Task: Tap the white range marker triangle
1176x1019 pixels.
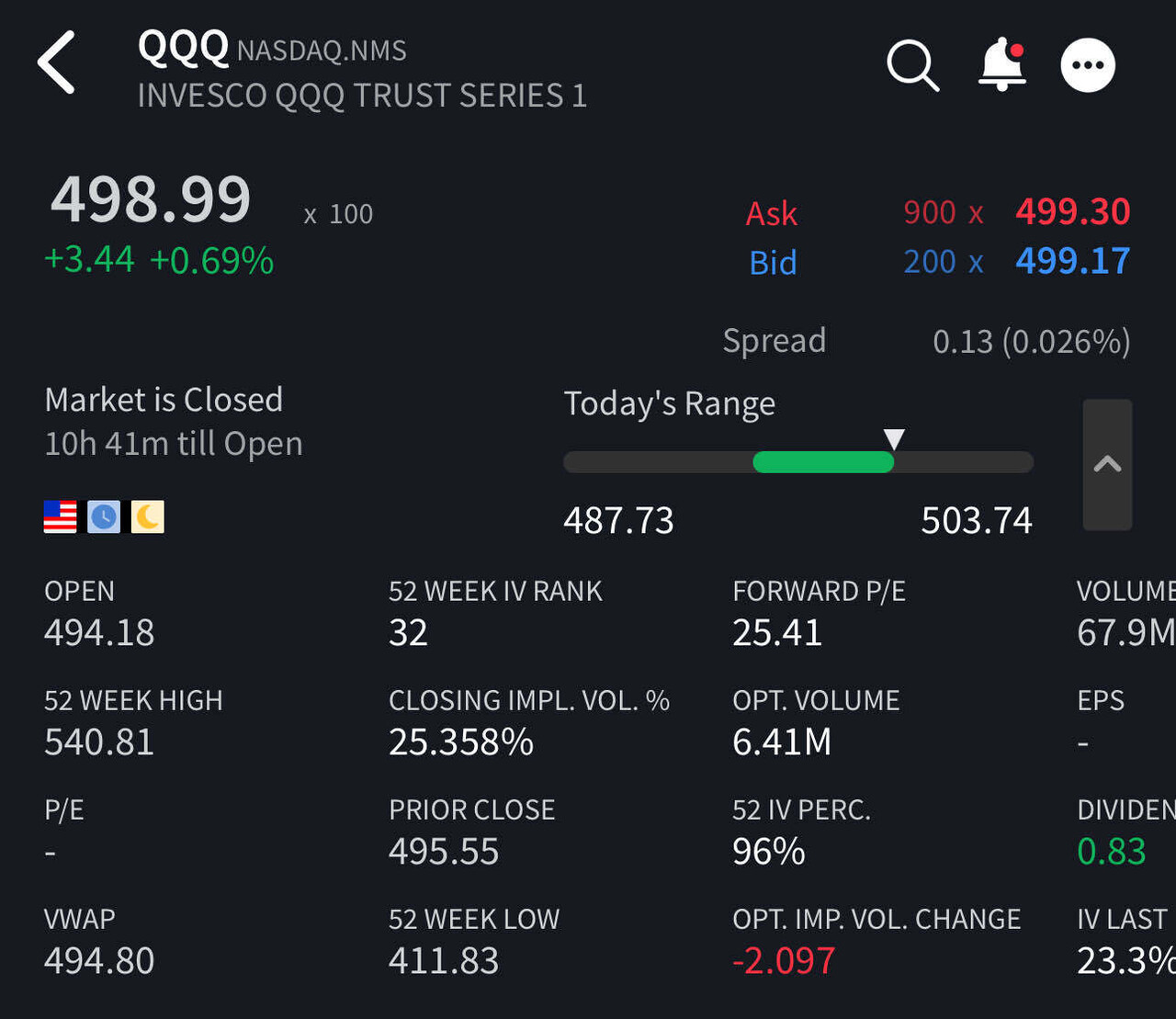Action: coord(894,438)
